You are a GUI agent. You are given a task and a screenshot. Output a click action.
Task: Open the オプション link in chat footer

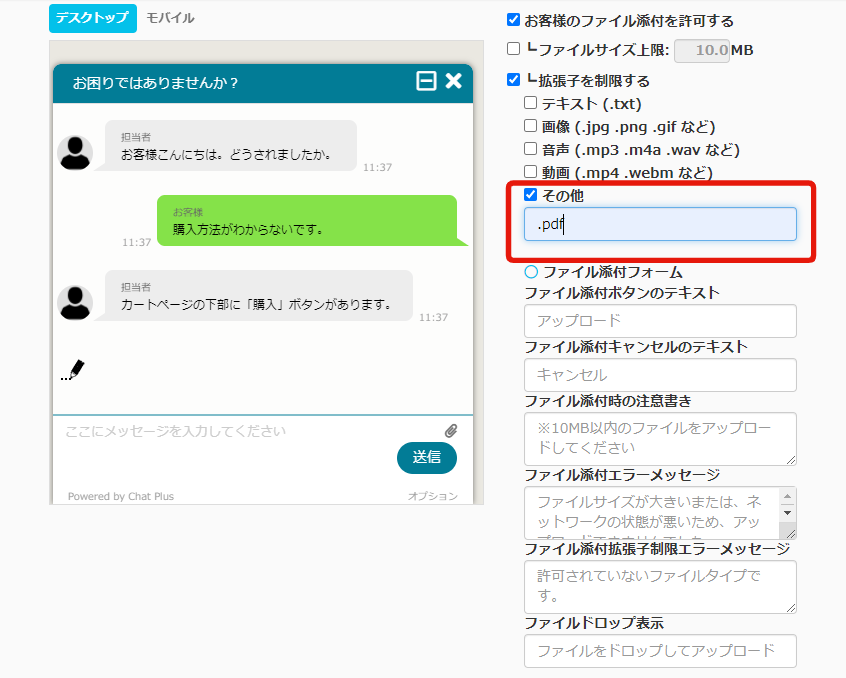coord(432,496)
